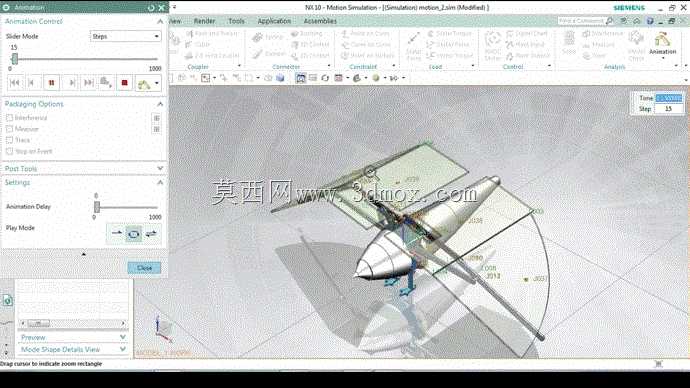Image resolution: width=690 pixels, height=388 pixels.
Task: Click the yellow sphere icon in the top border bar
Action: (376, 78)
